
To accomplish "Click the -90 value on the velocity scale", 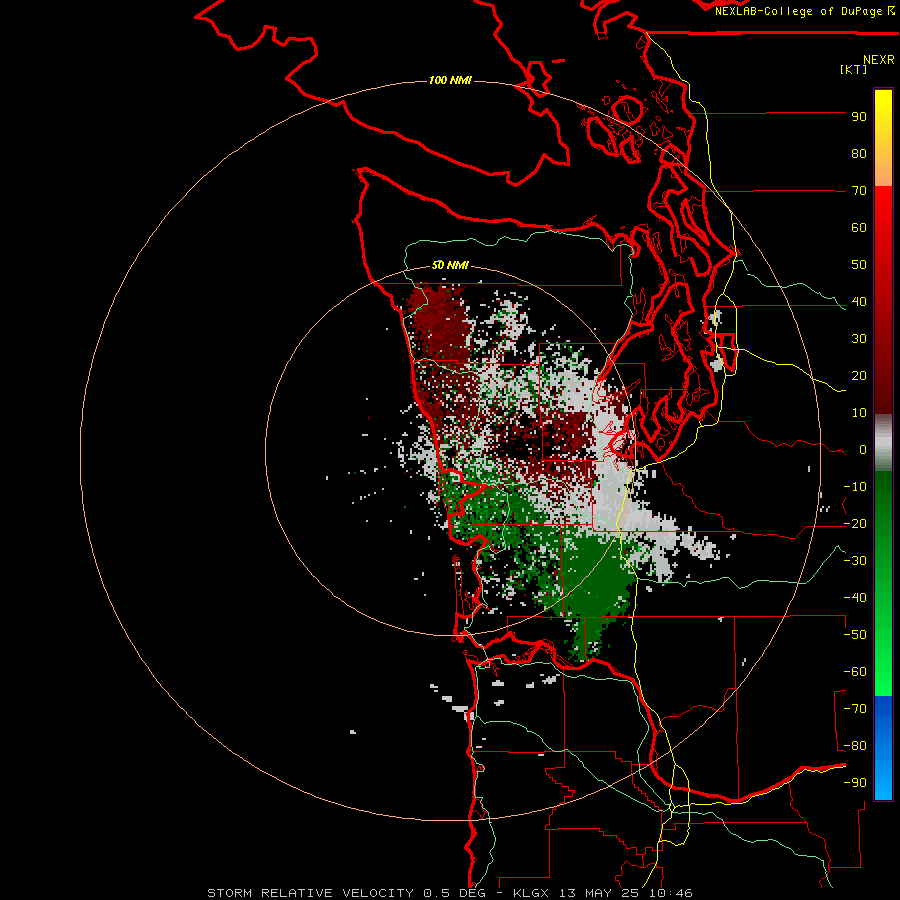I will pos(855,783).
